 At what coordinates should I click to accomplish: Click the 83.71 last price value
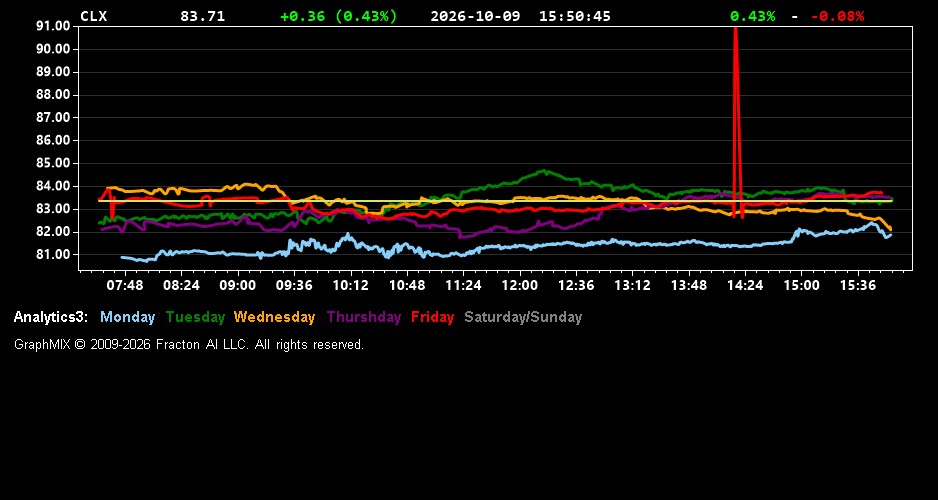coord(203,16)
